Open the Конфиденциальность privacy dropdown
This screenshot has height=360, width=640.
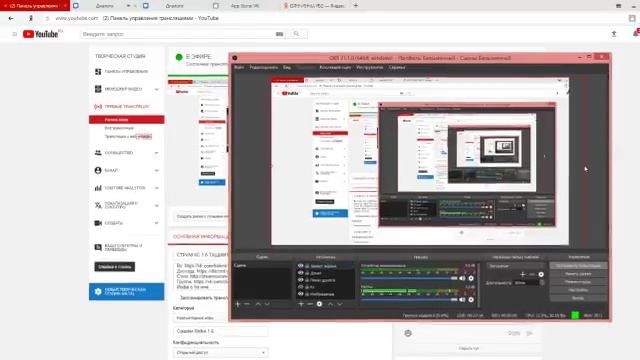pos(221,352)
